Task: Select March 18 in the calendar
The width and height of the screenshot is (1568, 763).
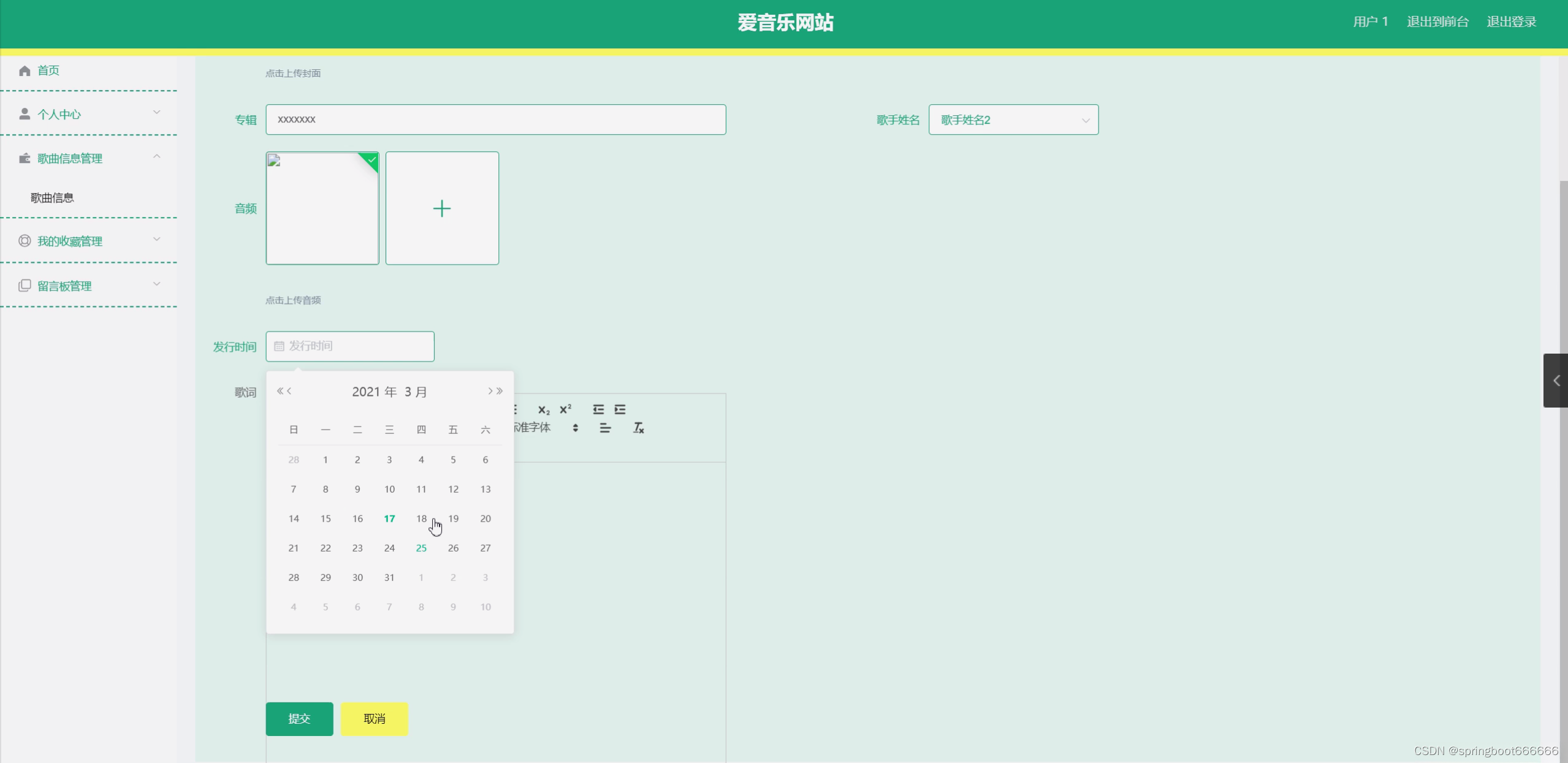Action: [x=421, y=518]
